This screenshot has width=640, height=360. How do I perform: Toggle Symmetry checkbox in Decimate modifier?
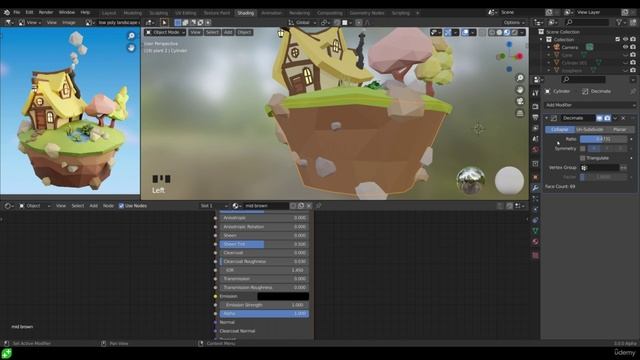pyautogui.click(x=582, y=149)
